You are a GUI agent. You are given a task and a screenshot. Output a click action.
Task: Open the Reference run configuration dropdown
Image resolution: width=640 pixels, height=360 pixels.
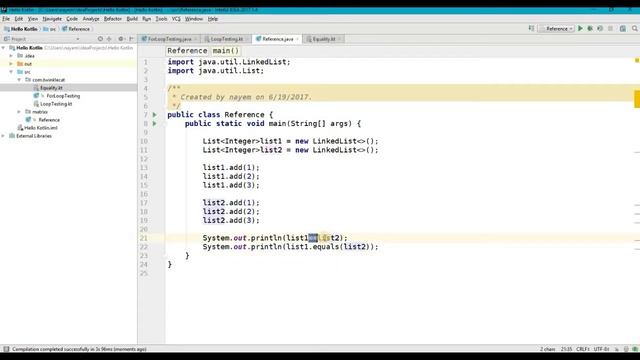tap(557, 29)
